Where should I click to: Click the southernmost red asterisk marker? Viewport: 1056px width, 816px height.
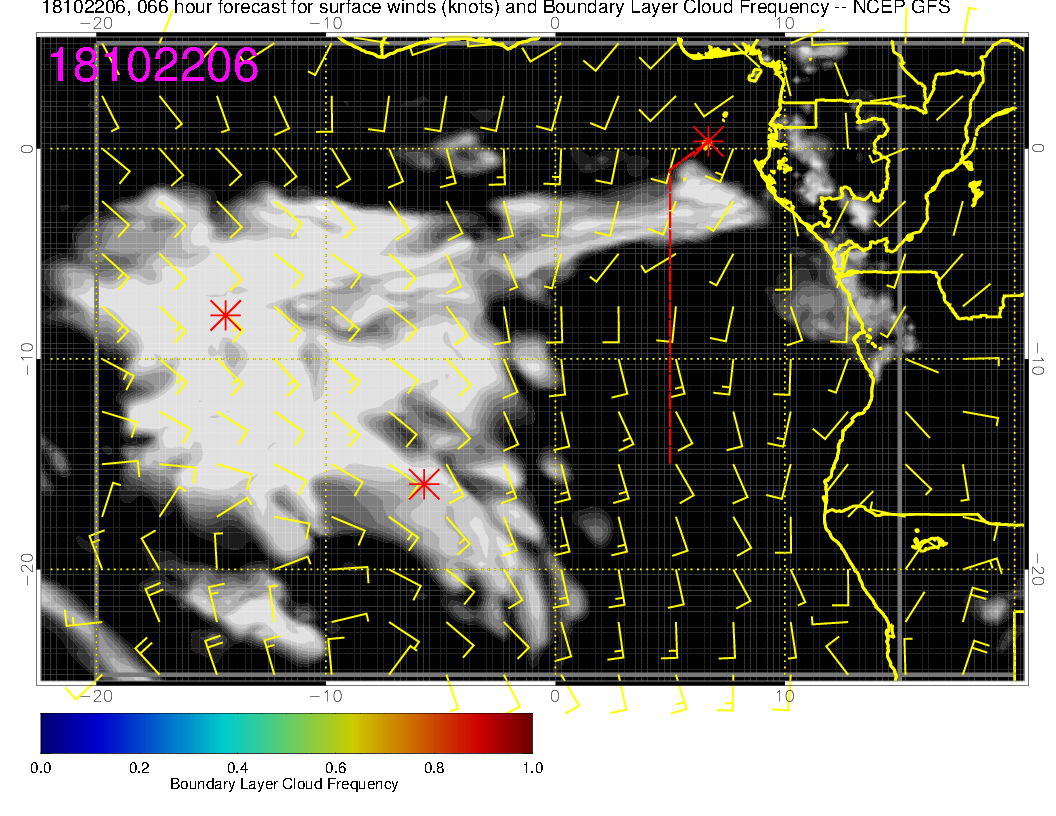[423, 484]
